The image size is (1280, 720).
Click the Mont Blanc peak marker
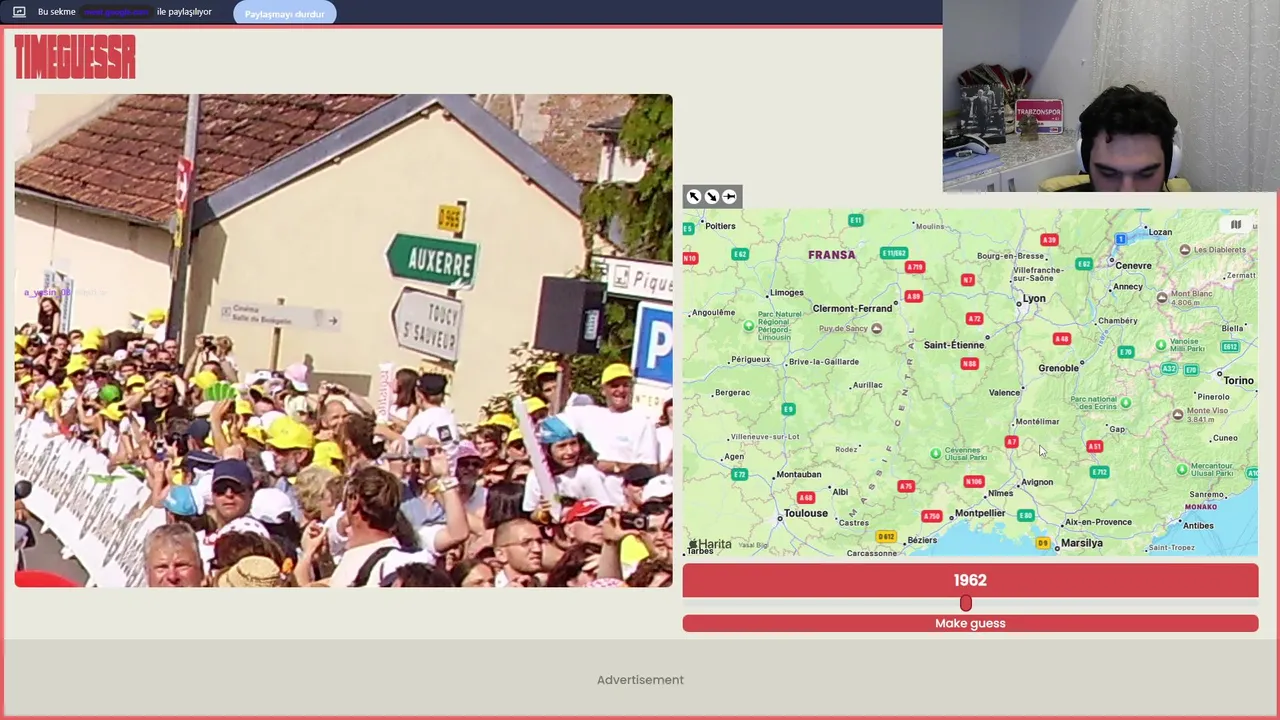(x=1162, y=297)
